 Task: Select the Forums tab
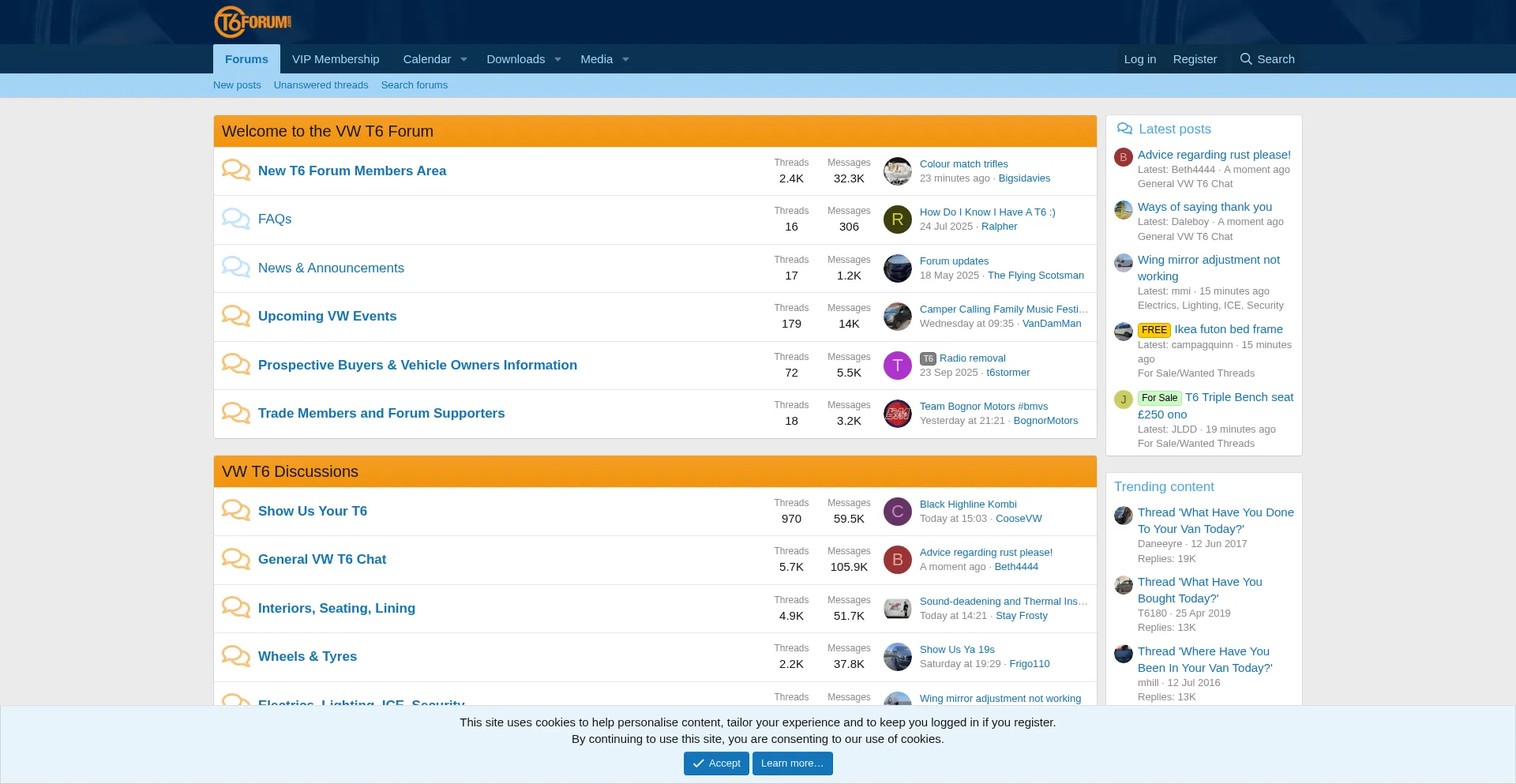point(246,59)
